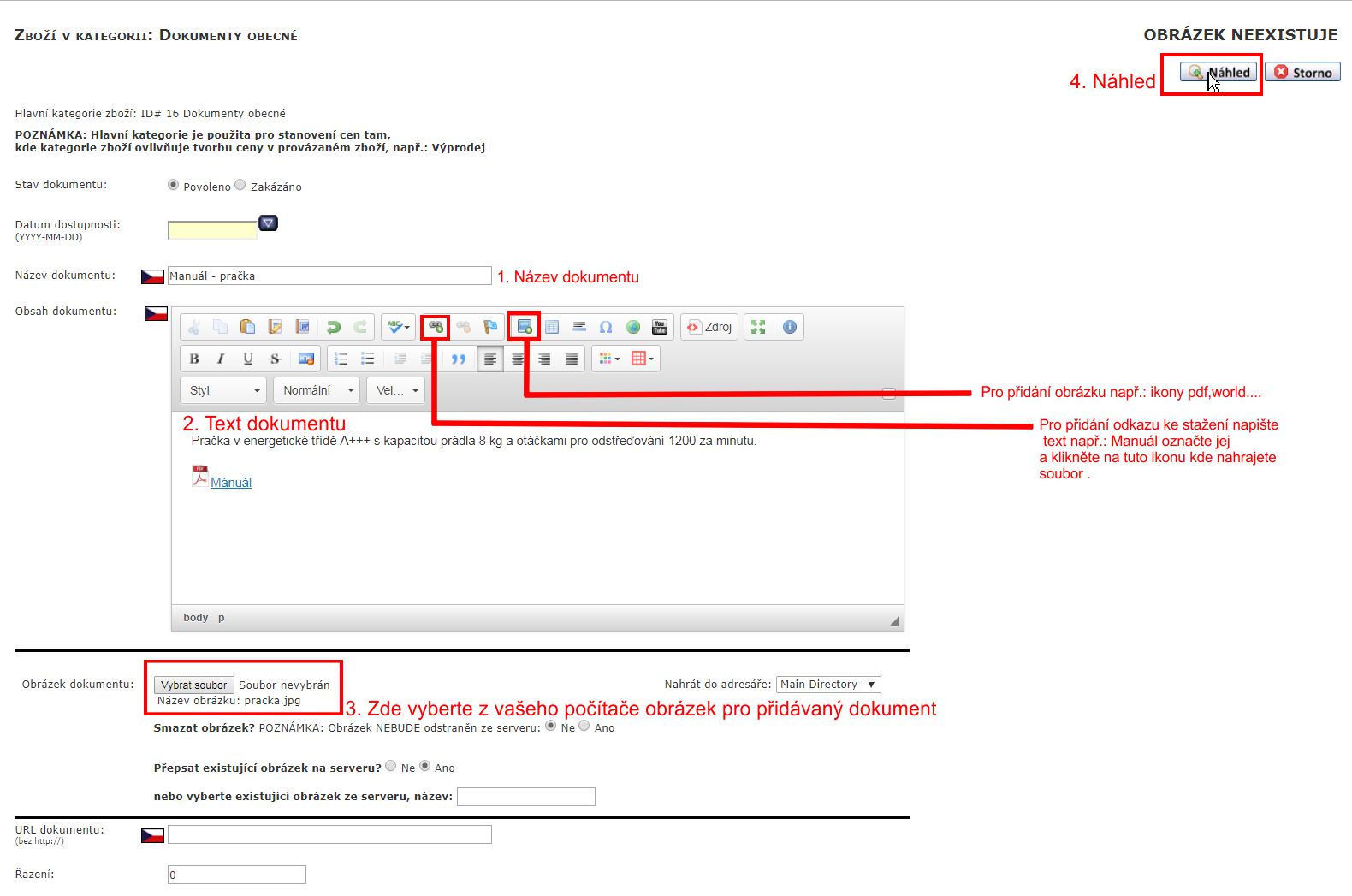
Task: Insert a table into the document
Action: coord(552,327)
